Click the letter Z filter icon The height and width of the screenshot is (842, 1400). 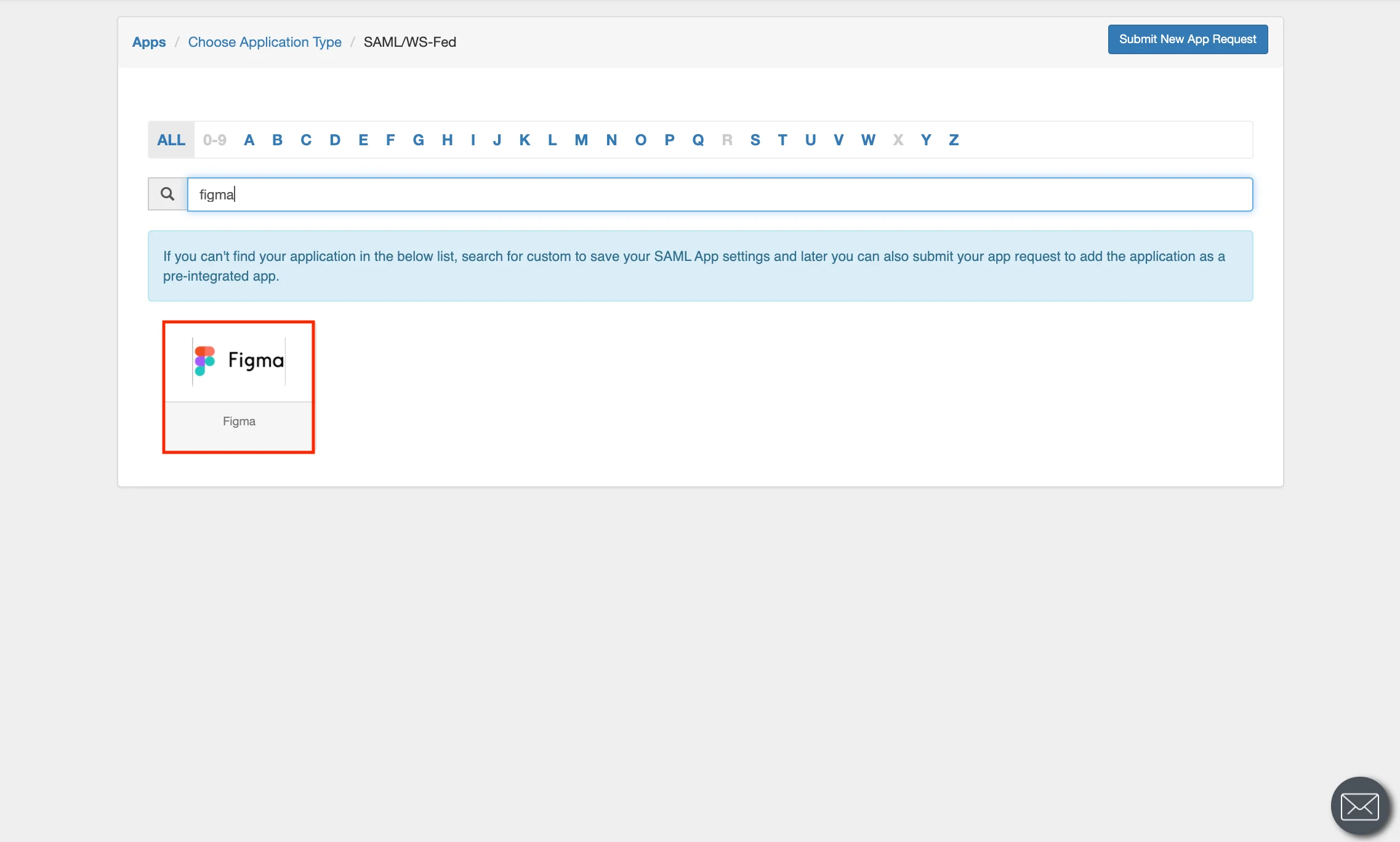pos(954,139)
